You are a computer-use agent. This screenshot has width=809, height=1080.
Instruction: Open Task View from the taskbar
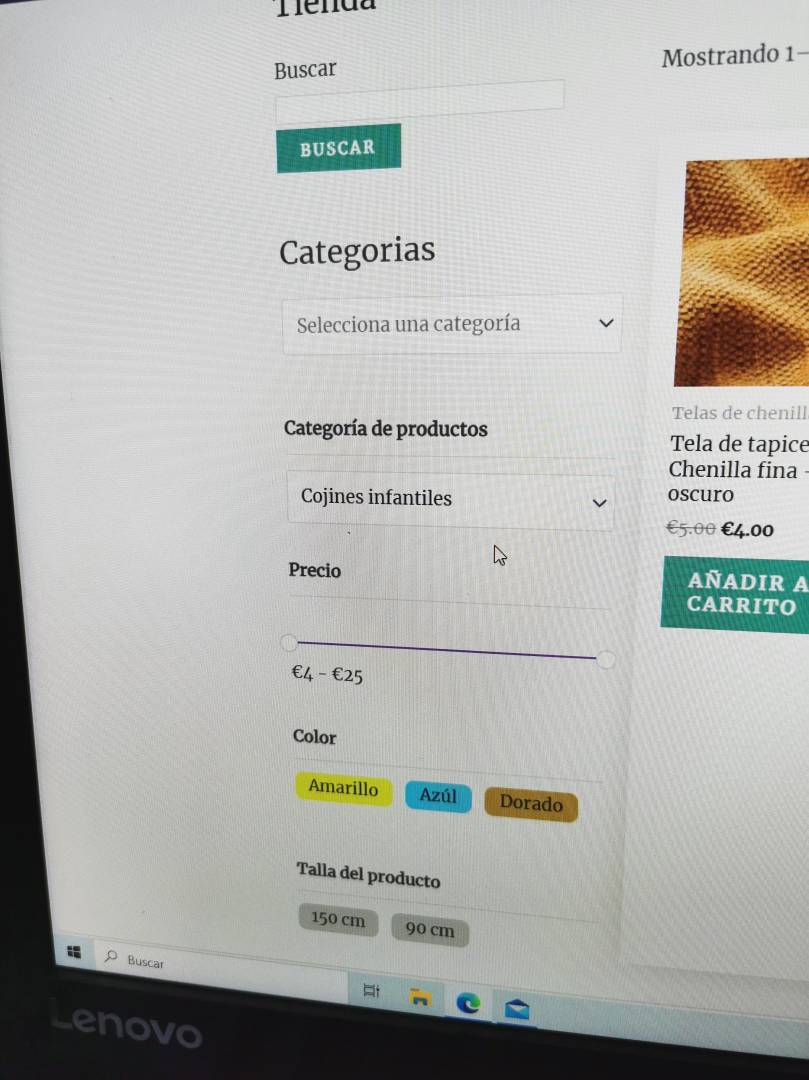371,990
